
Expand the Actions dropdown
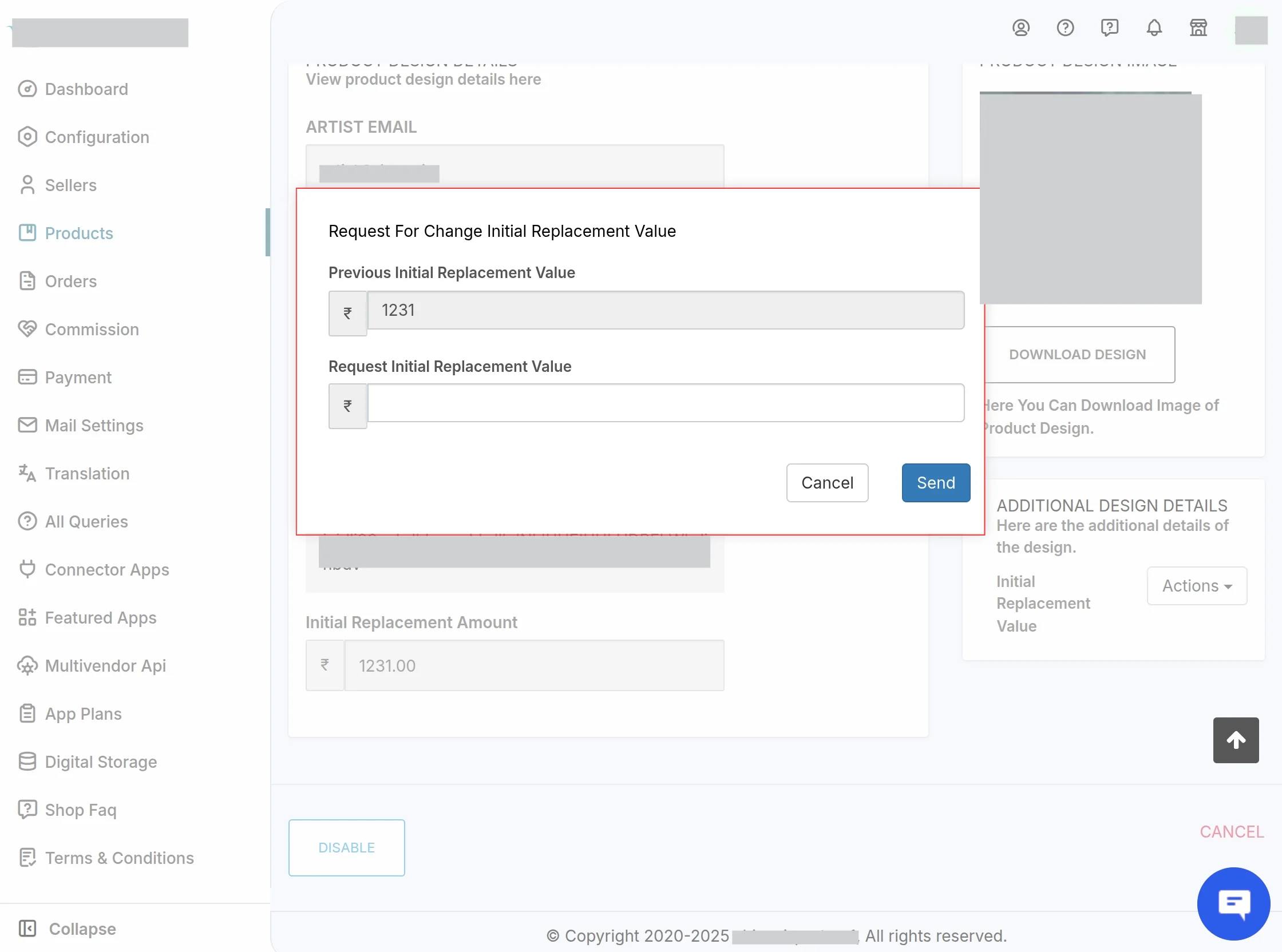point(1197,585)
